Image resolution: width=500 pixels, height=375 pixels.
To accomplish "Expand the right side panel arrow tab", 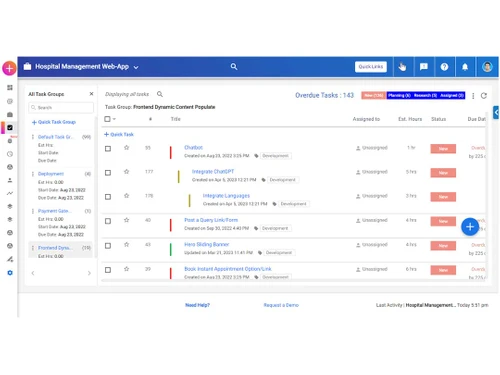I will click(496, 112).
